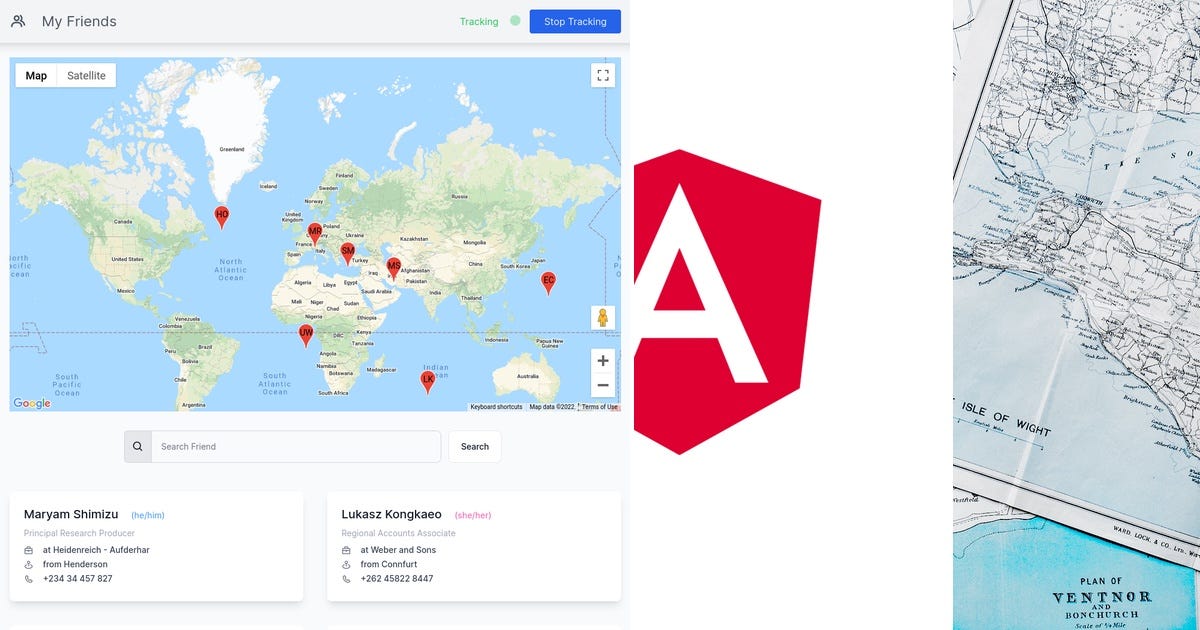1200x630 pixels.
Task: Open the map fullscreen control
Action: (x=603, y=75)
